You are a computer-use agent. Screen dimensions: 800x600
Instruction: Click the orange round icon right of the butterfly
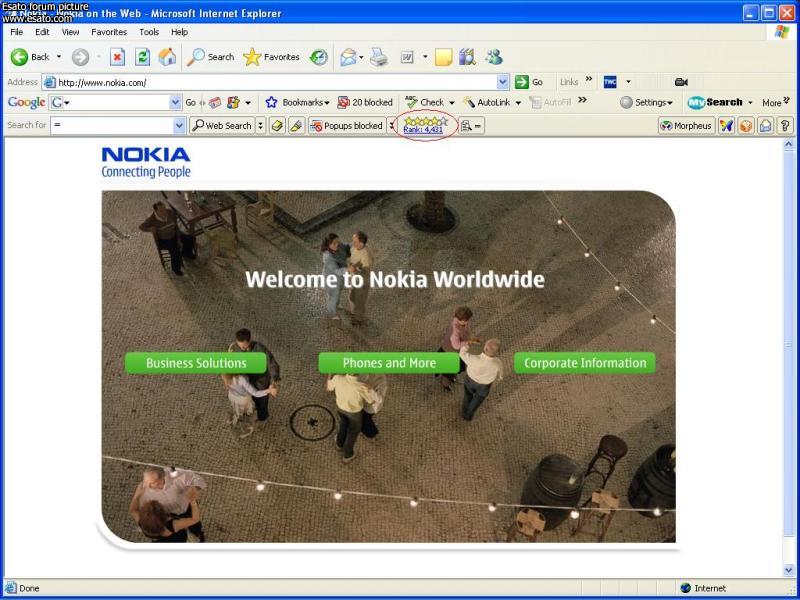pyautogui.click(x=746, y=126)
